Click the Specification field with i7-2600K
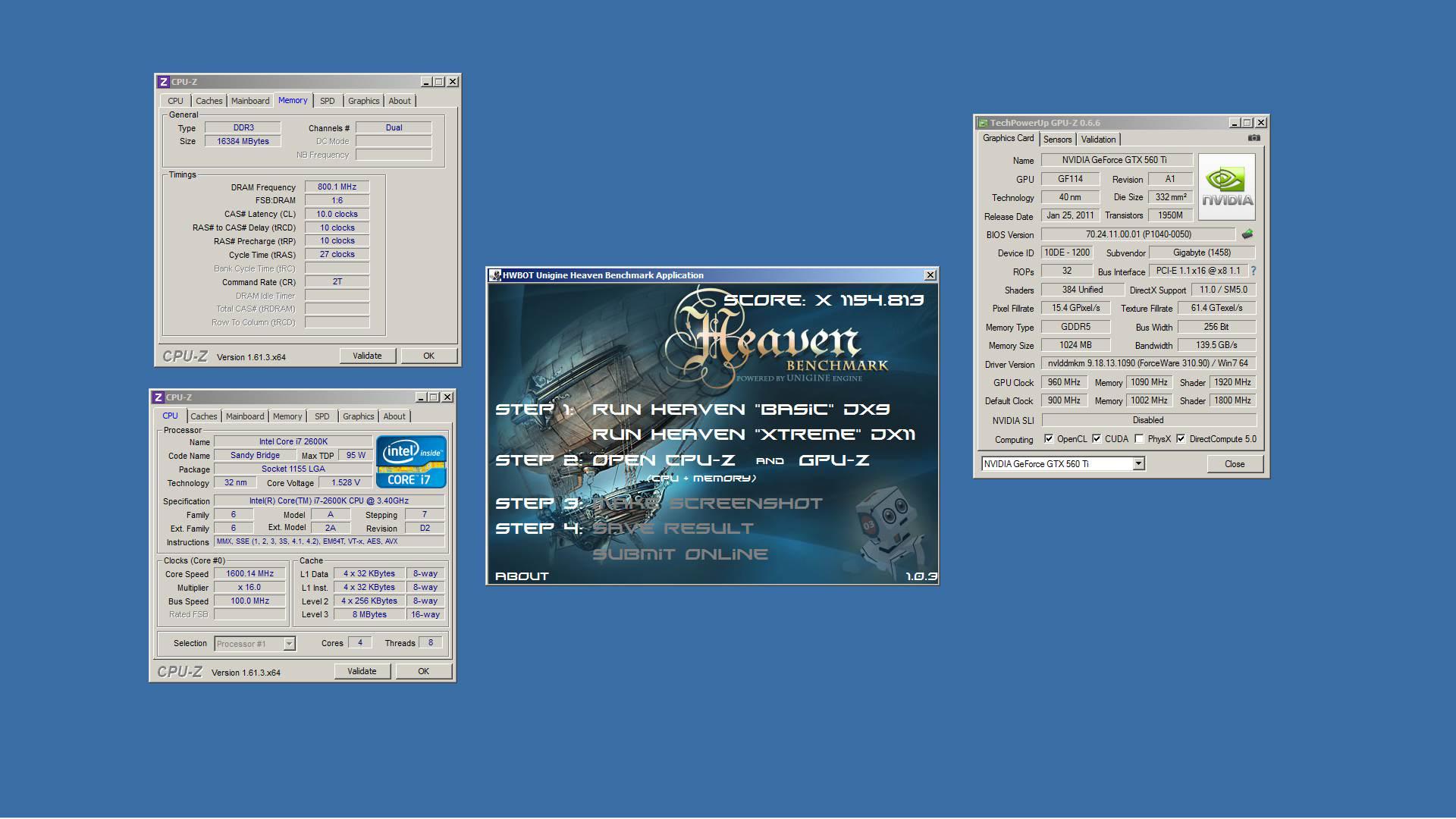Screen dimensions: 1456x819 click(x=329, y=500)
